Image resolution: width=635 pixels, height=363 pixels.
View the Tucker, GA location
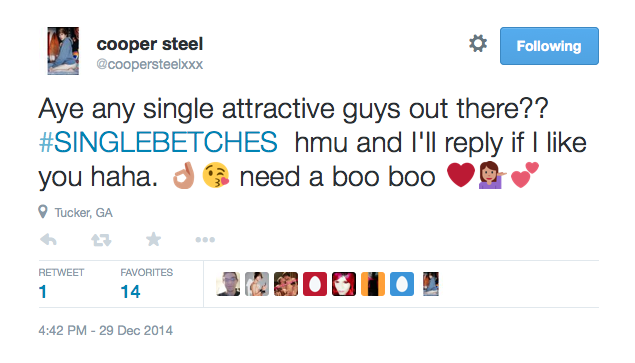(x=83, y=213)
